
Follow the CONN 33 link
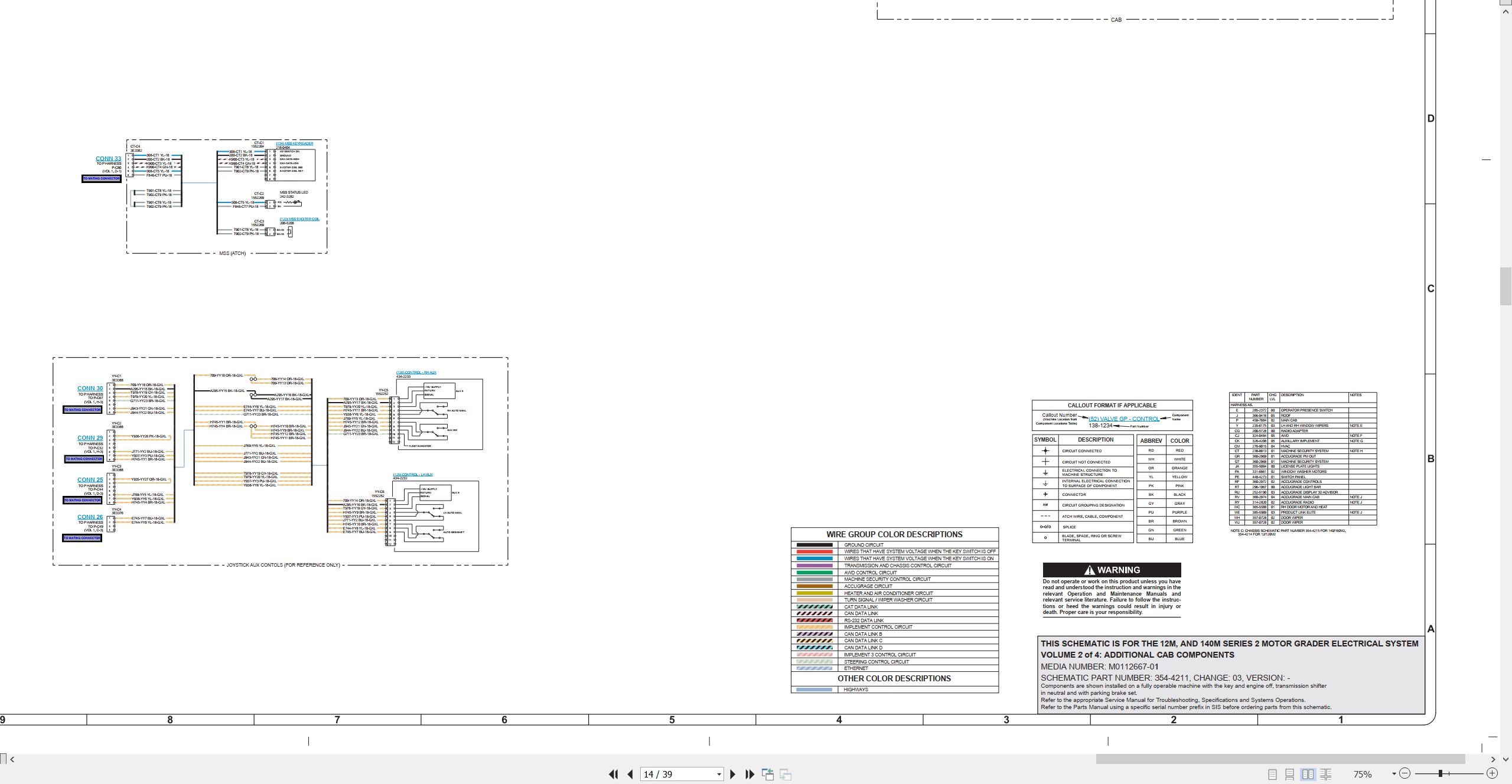[108, 159]
